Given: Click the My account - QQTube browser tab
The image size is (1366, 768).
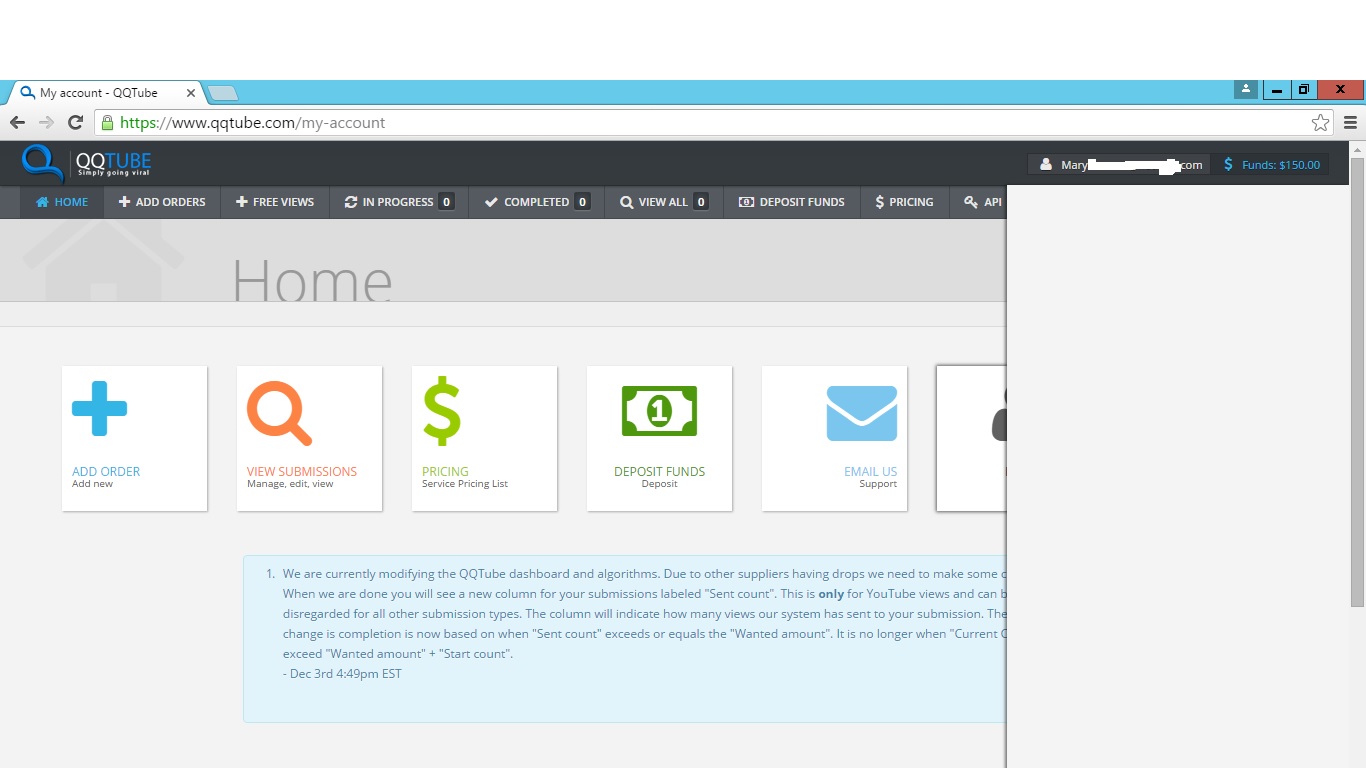Looking at the screenshot, I should pyautogui.click(x=105, y=93).
